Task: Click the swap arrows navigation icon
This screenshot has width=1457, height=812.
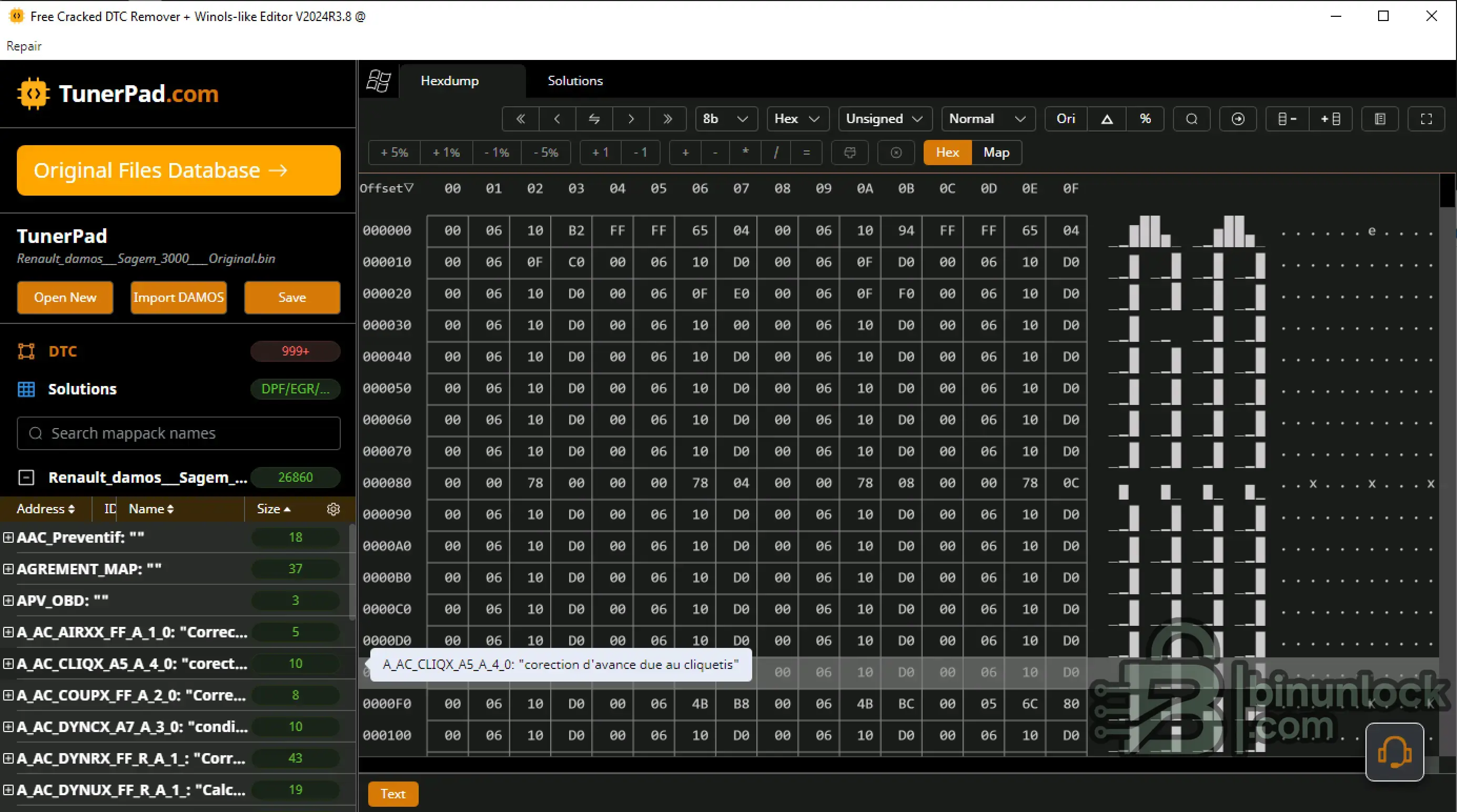Action: pyautogui.click(x=594, y=119)
